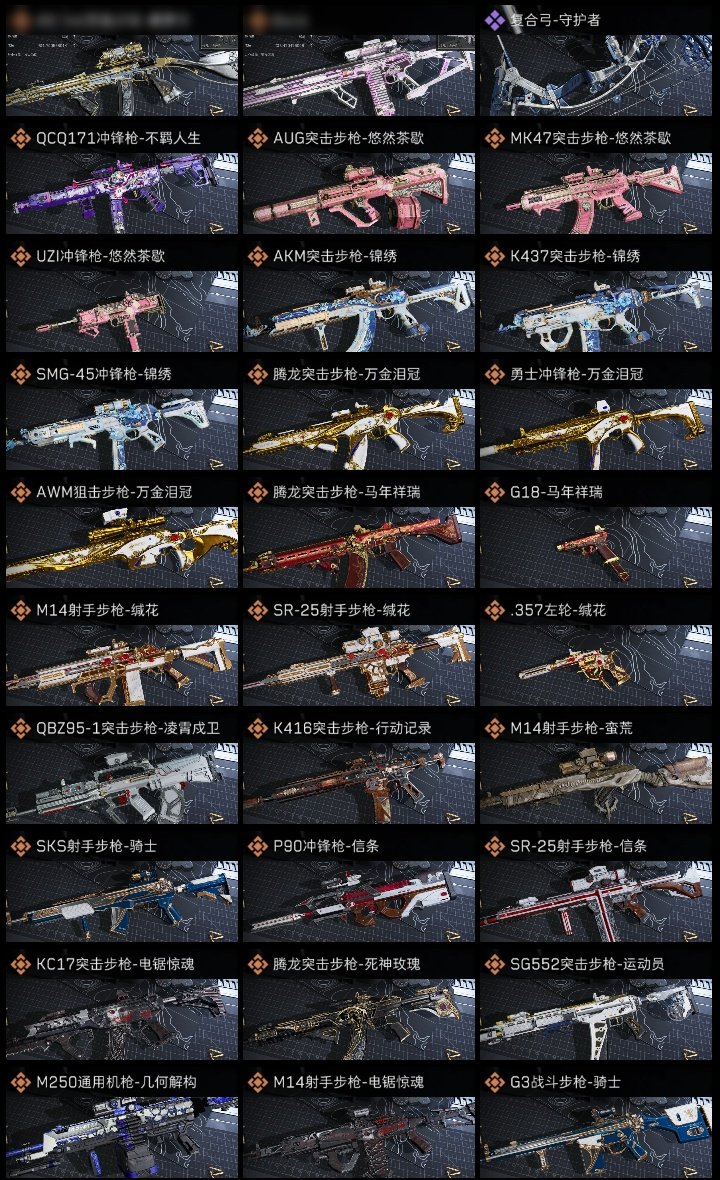720x1180 pixels.
Task: Click the SKS射手步枪-骑士 title label
Action: (x=96, y=847)
